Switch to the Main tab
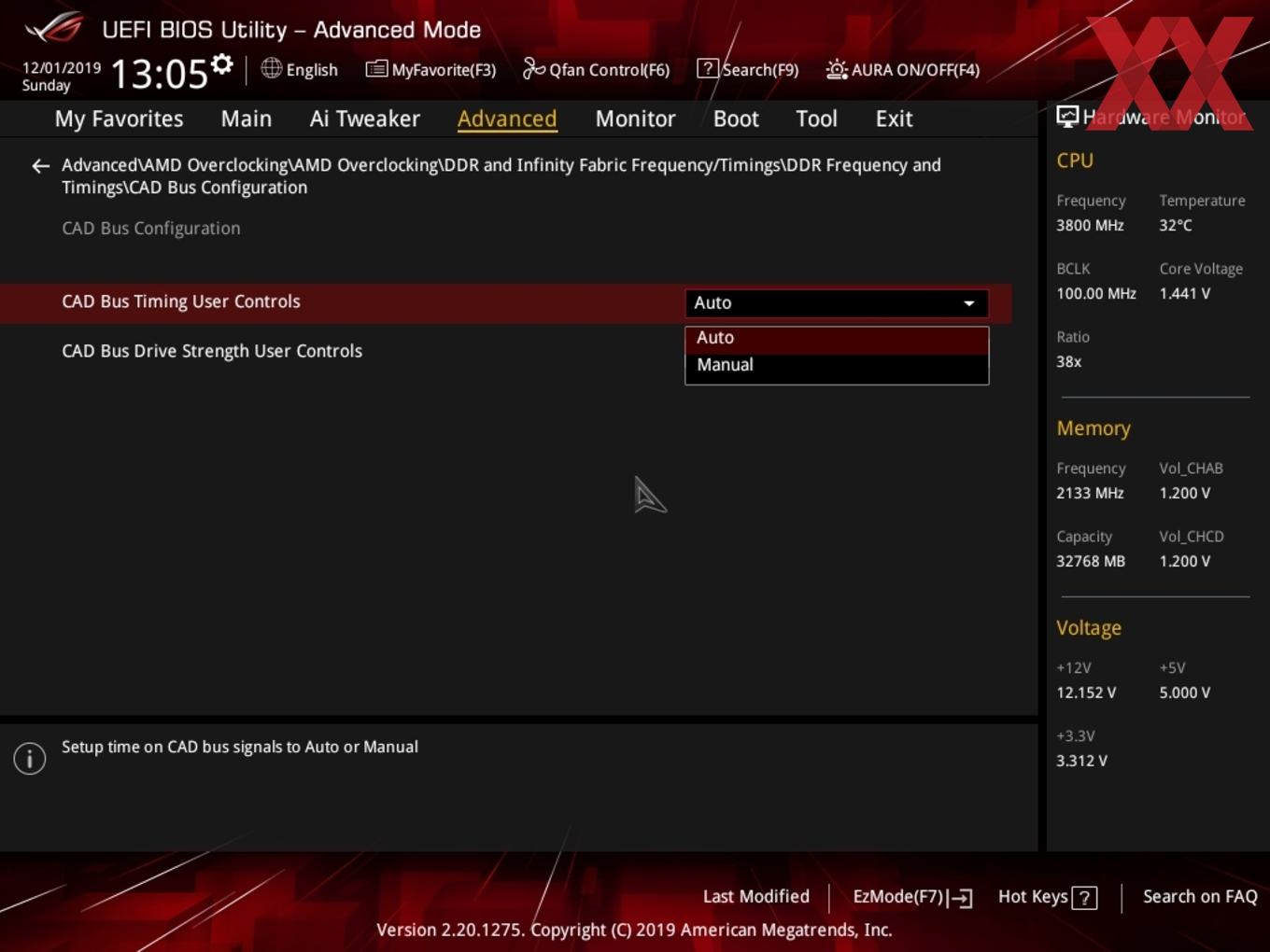1270x952 pixels. point(247,119)
